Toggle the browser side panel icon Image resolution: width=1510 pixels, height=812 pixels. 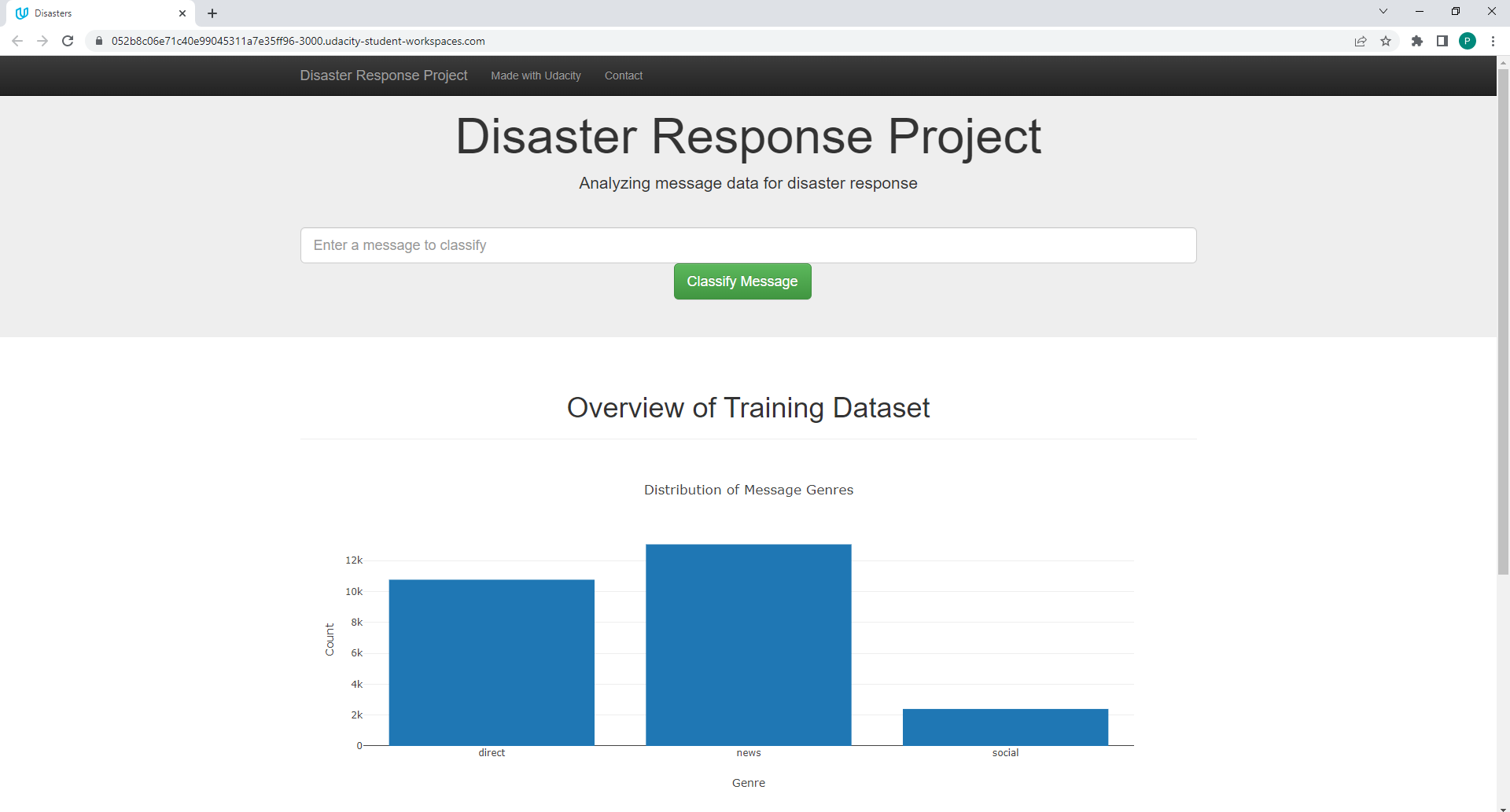1442,41
